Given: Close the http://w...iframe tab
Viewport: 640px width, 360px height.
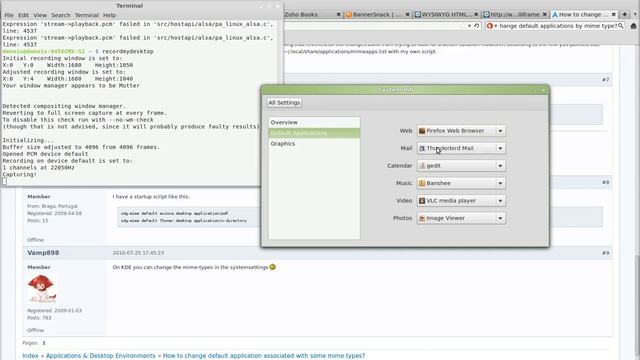Looking at the screenshot, I should [x=544, y=14].
